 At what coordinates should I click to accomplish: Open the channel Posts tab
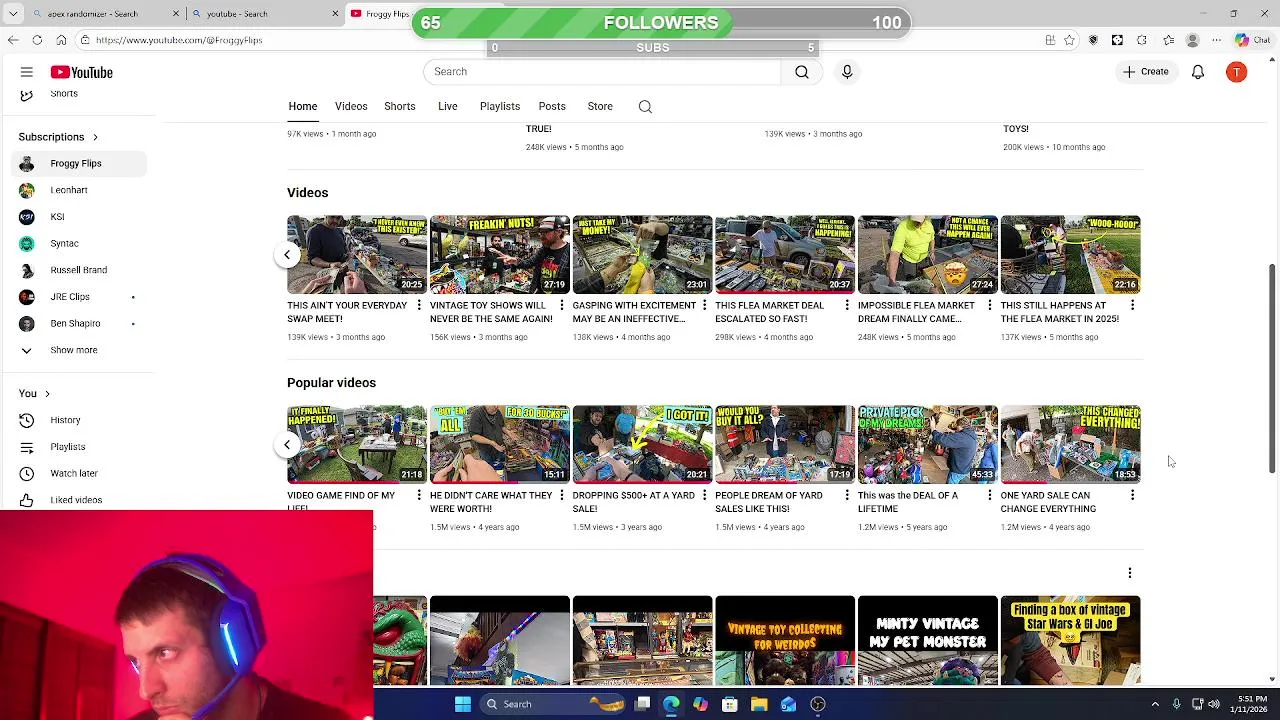pyautogui.click(x=552, y=107)
